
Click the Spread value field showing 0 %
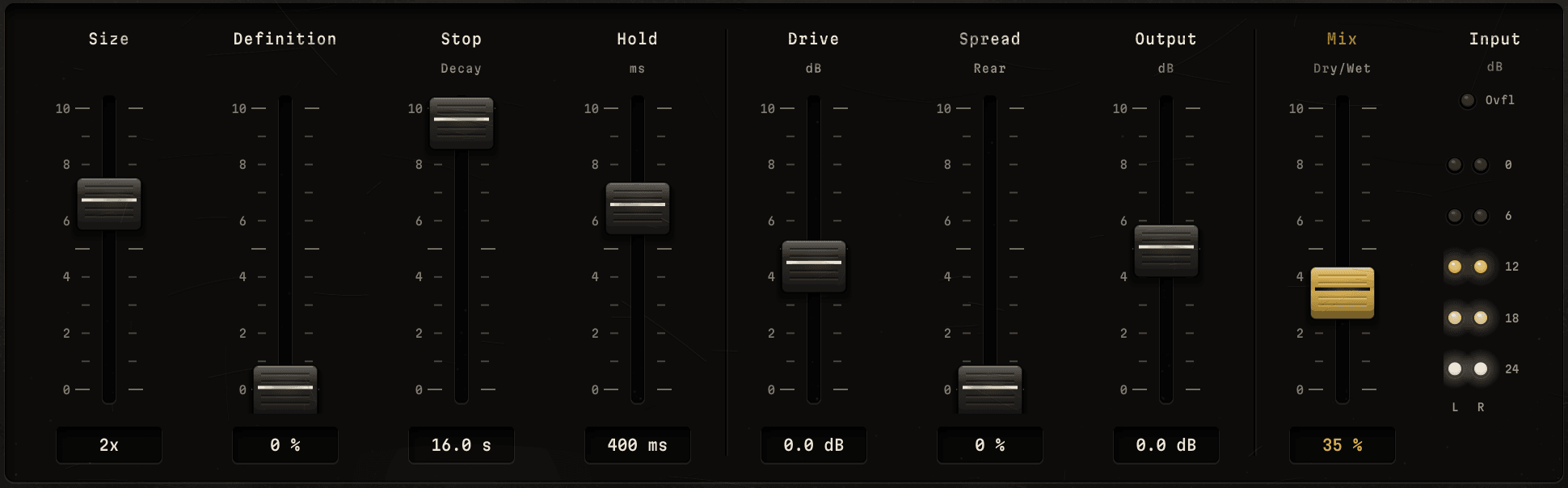(x=990, y=445)
